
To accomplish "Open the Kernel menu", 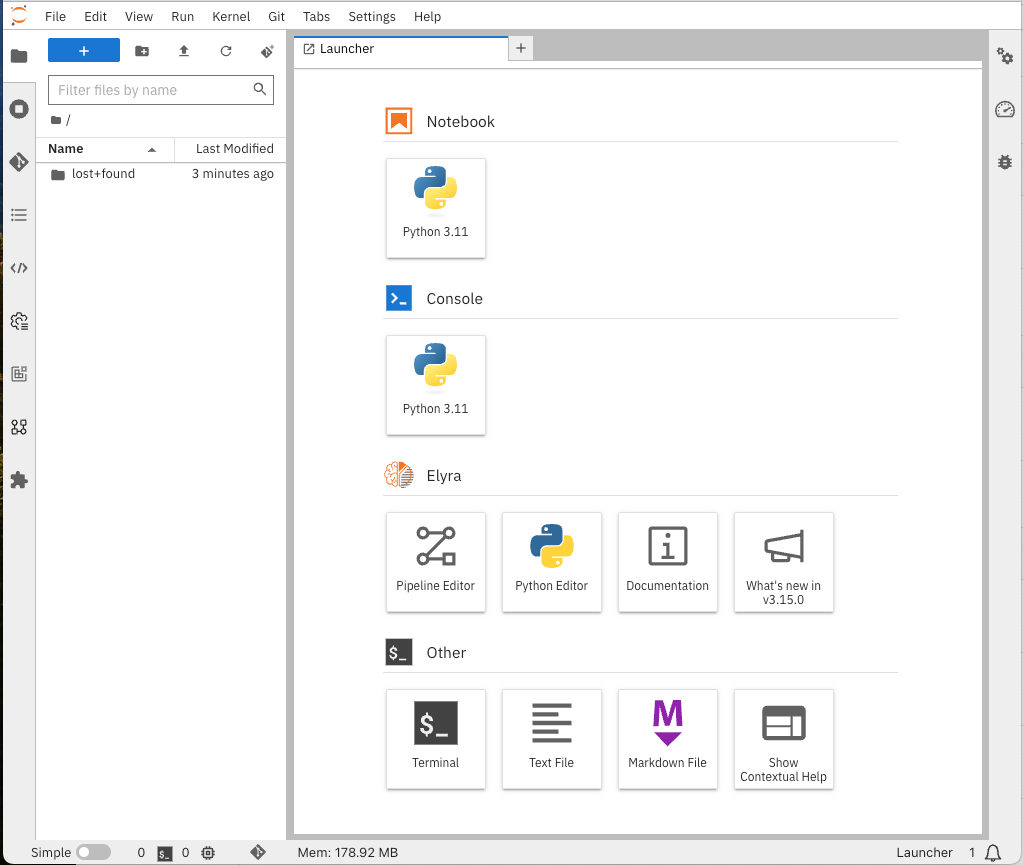I will (x=231, y=17).
